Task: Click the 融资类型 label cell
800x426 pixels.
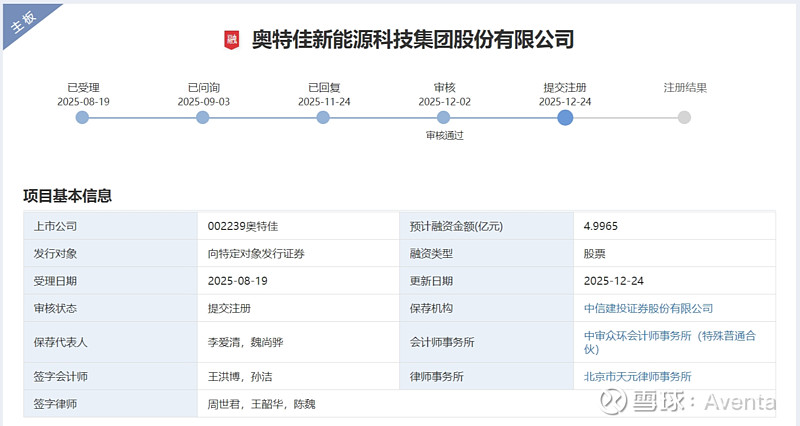Action: click(x=487, y=254)
